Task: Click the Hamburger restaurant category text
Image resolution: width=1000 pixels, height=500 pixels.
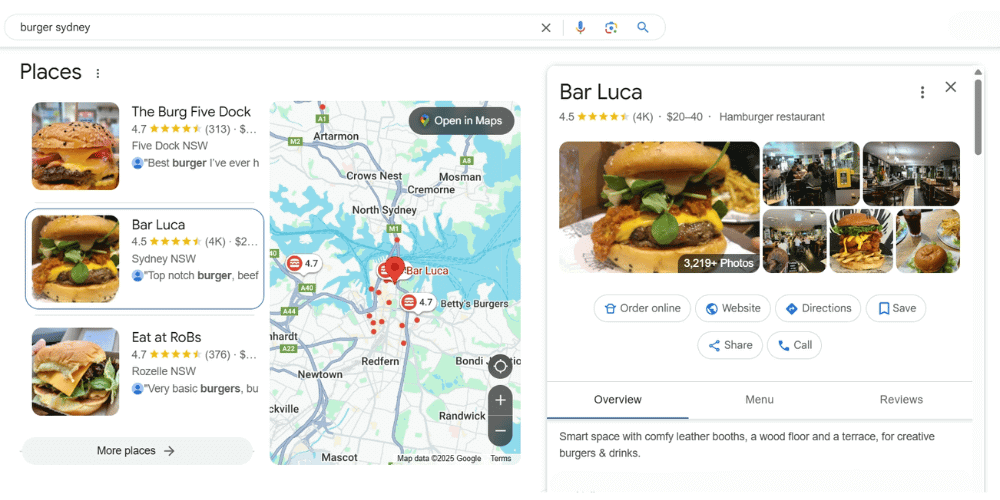Action: (772, 117)
